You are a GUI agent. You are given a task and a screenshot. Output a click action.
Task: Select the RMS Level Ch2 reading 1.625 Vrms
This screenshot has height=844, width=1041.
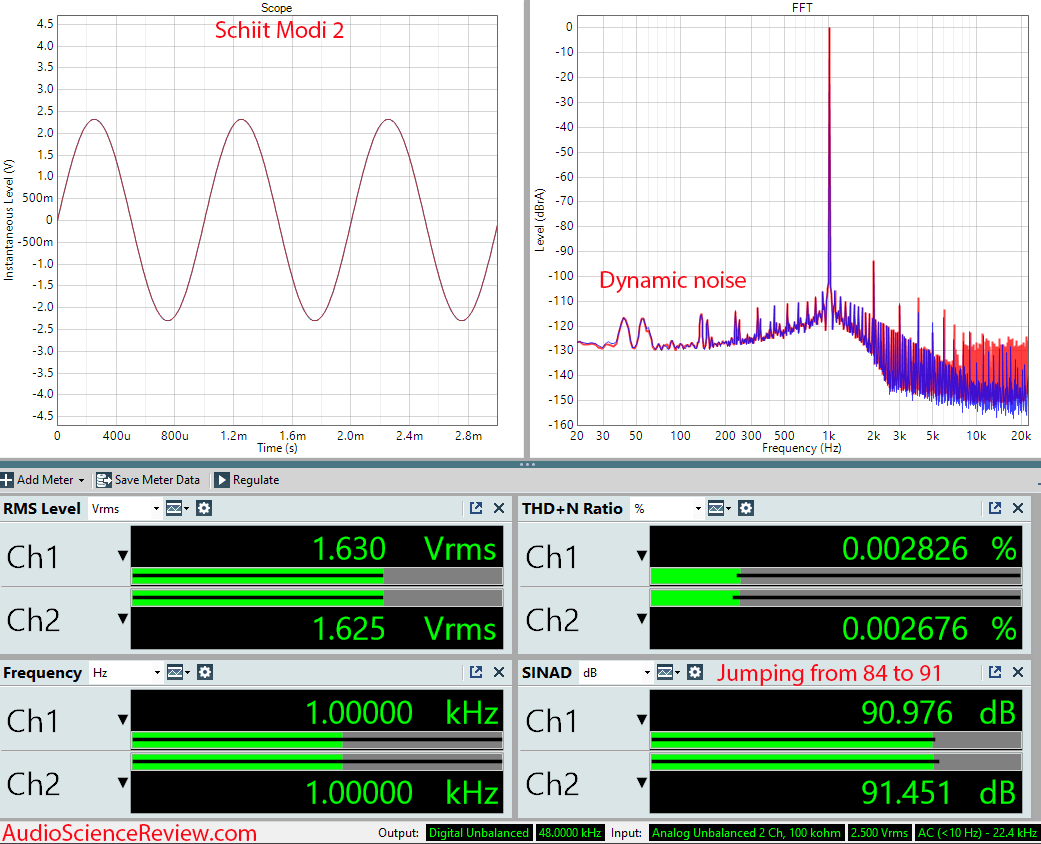(x=404, y=628)
